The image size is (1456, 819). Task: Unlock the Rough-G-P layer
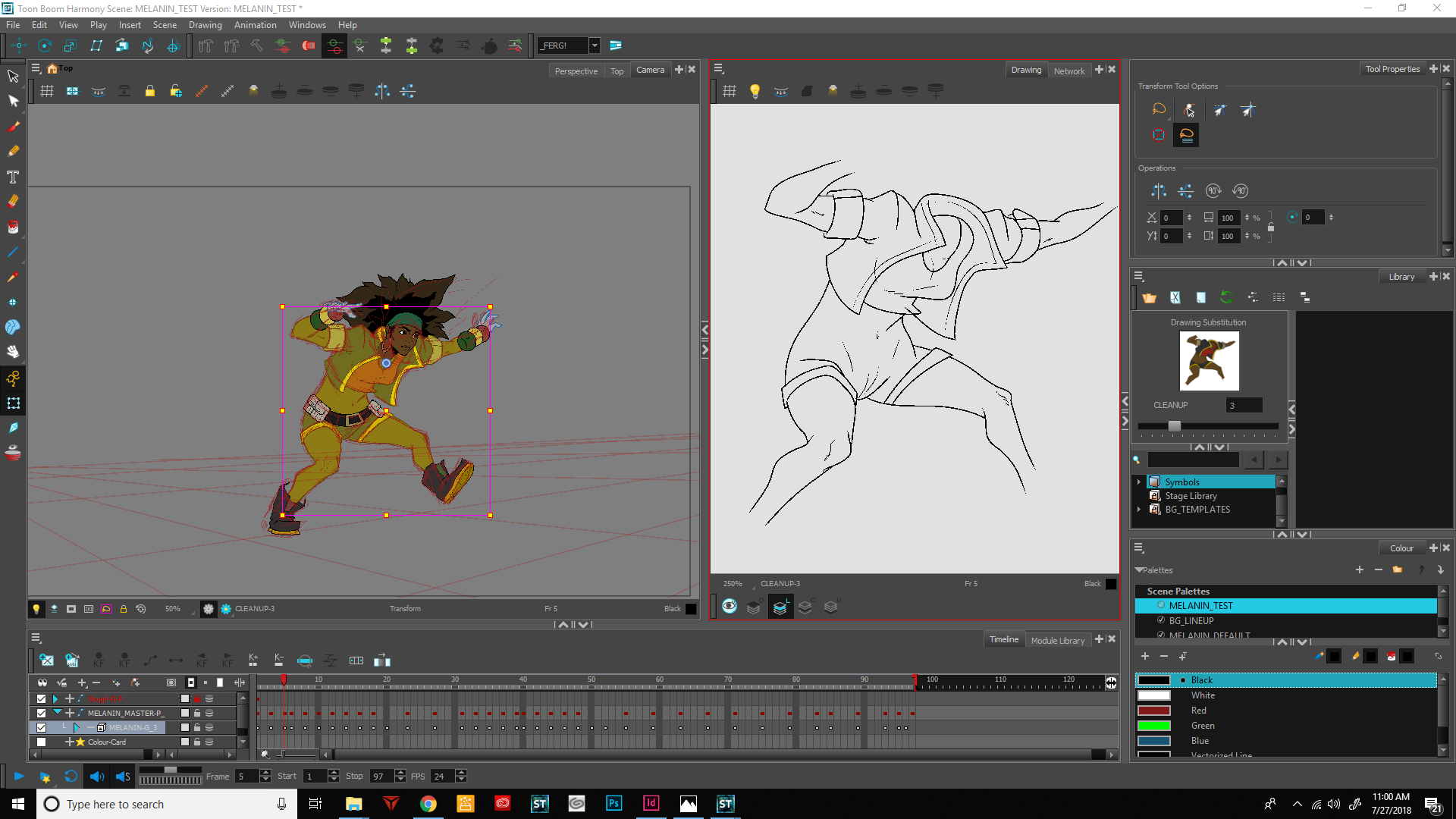[x=197, y=698]
